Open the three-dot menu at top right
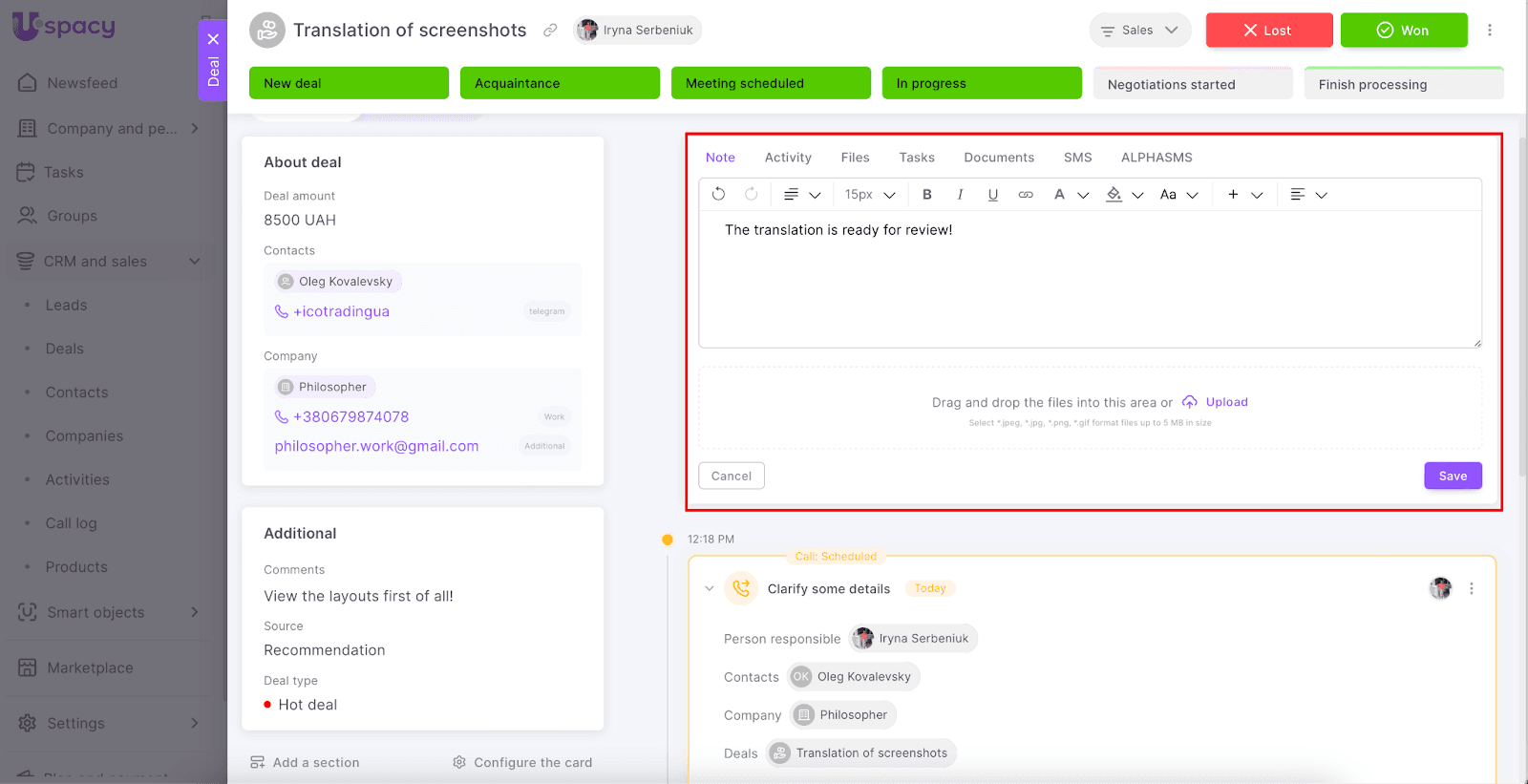 pyautogui.click(x=1489, y=31)
